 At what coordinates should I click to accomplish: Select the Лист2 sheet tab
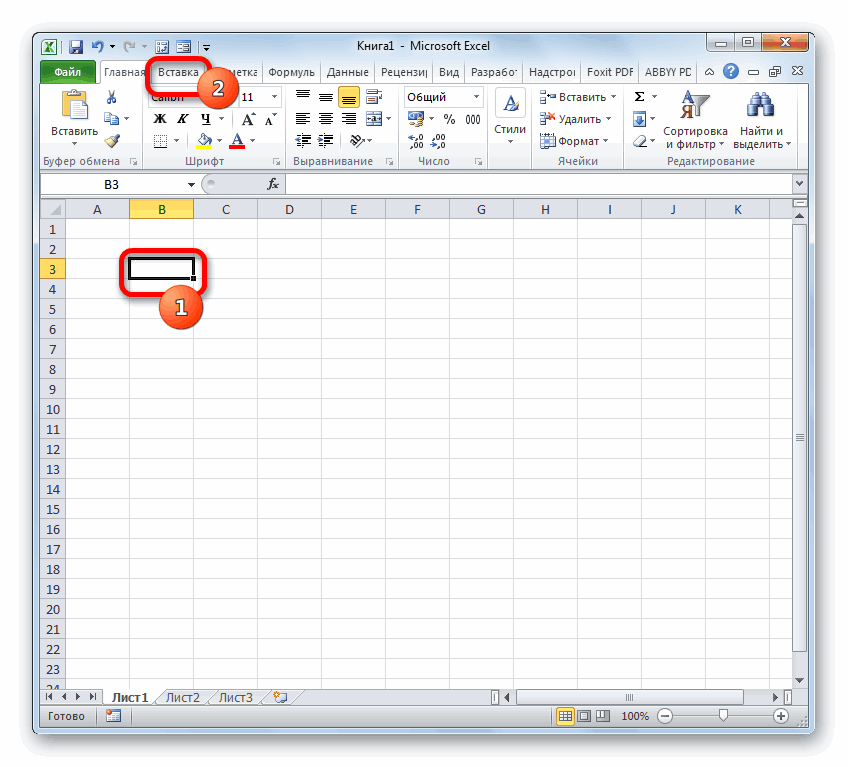pyautogui.click(x=182, y=697)
